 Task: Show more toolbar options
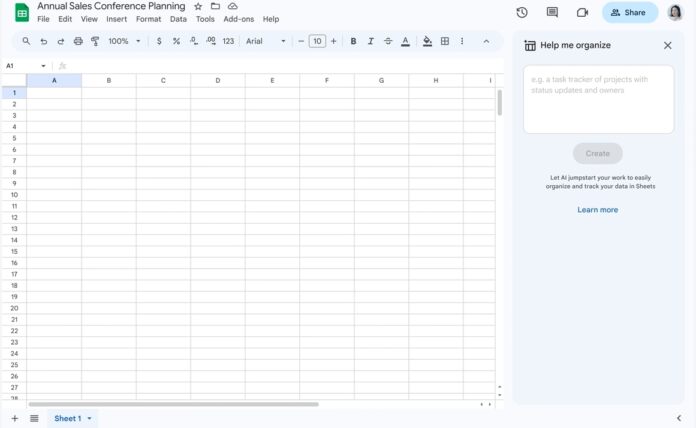click(x=462, y=41)
